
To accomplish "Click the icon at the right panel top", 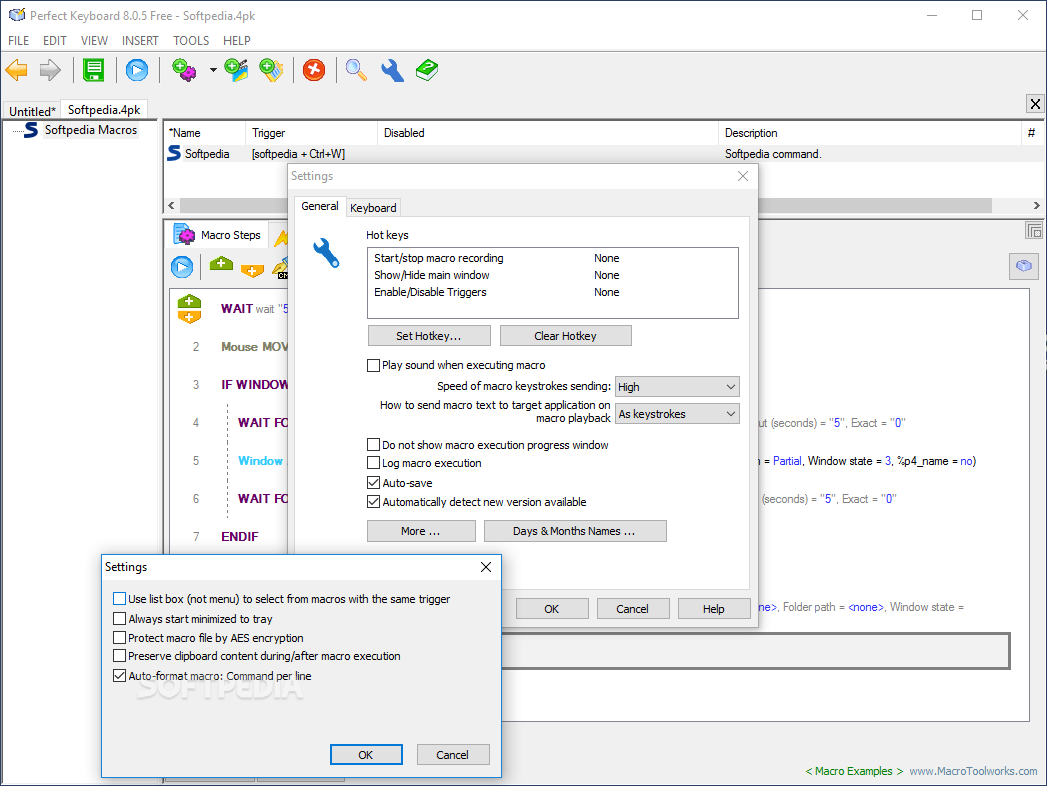I will pos(1034,231).
